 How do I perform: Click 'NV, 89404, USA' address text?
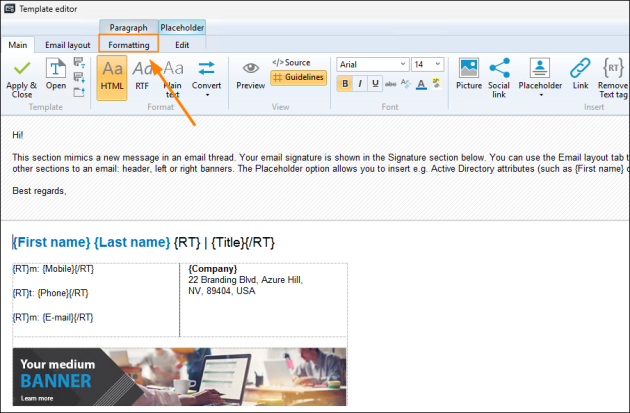pos(221,290)
